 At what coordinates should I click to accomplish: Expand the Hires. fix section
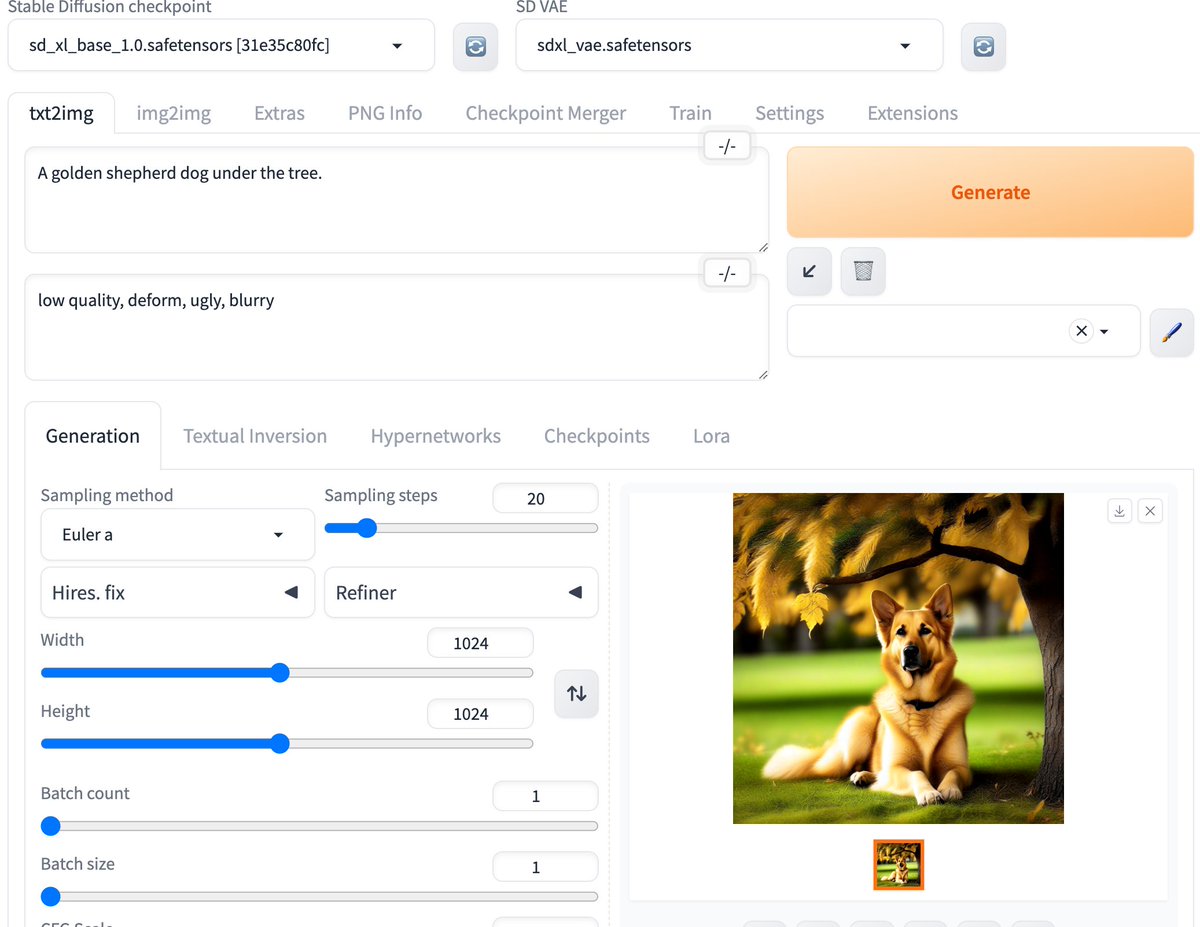(x=178, y=592)
